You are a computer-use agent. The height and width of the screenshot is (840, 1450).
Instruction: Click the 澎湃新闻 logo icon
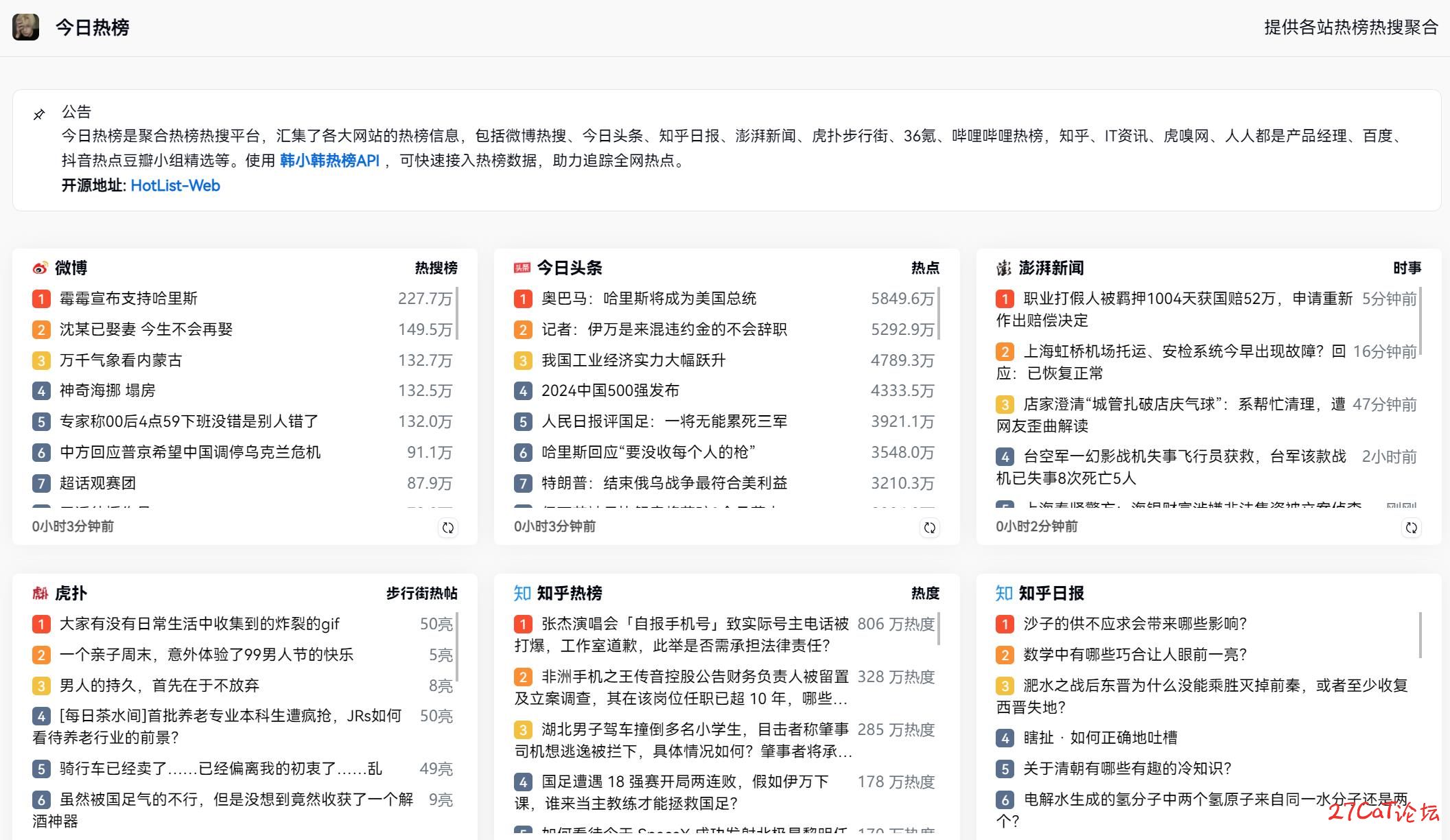click(x=1004, y=268)
